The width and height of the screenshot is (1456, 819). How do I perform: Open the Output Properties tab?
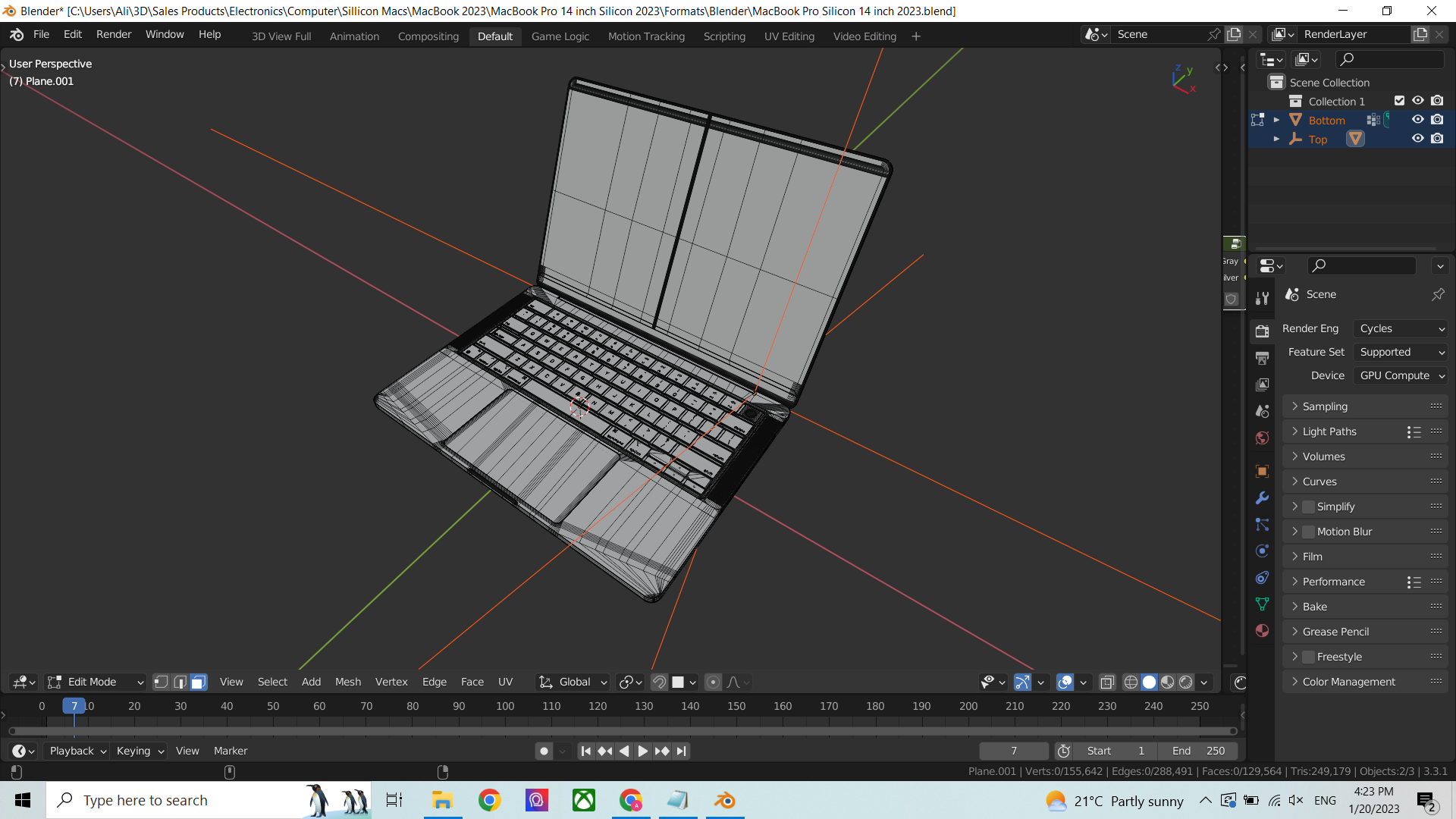(1261, 356)
